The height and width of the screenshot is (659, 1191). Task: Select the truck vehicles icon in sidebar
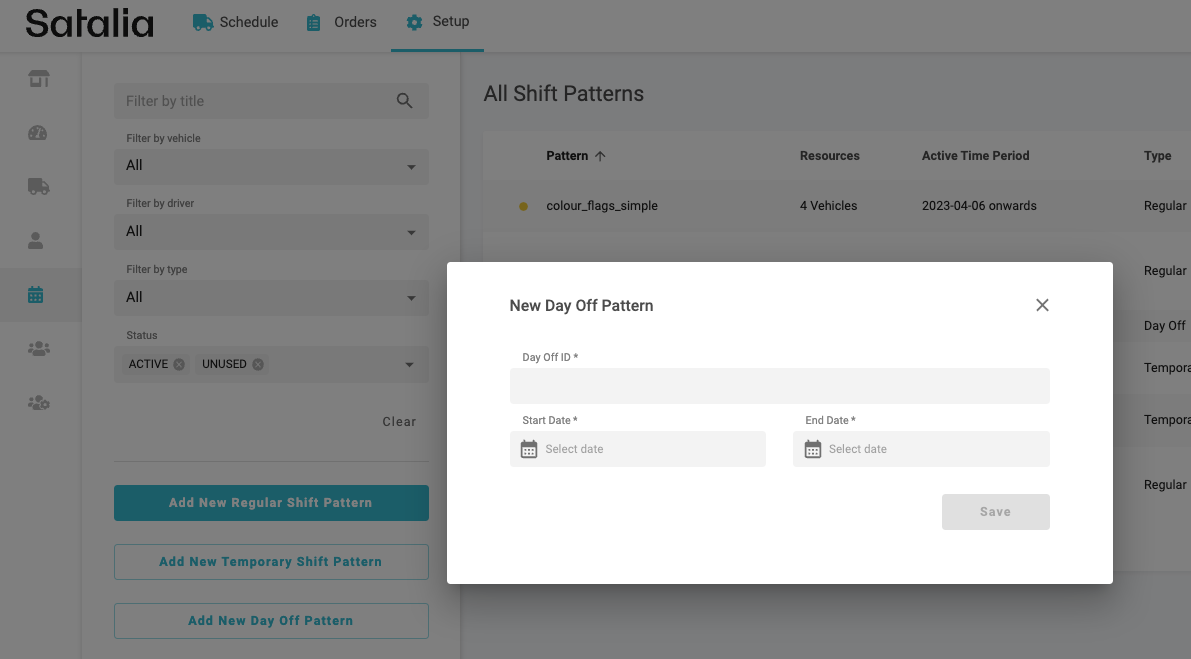click(38, 187)
